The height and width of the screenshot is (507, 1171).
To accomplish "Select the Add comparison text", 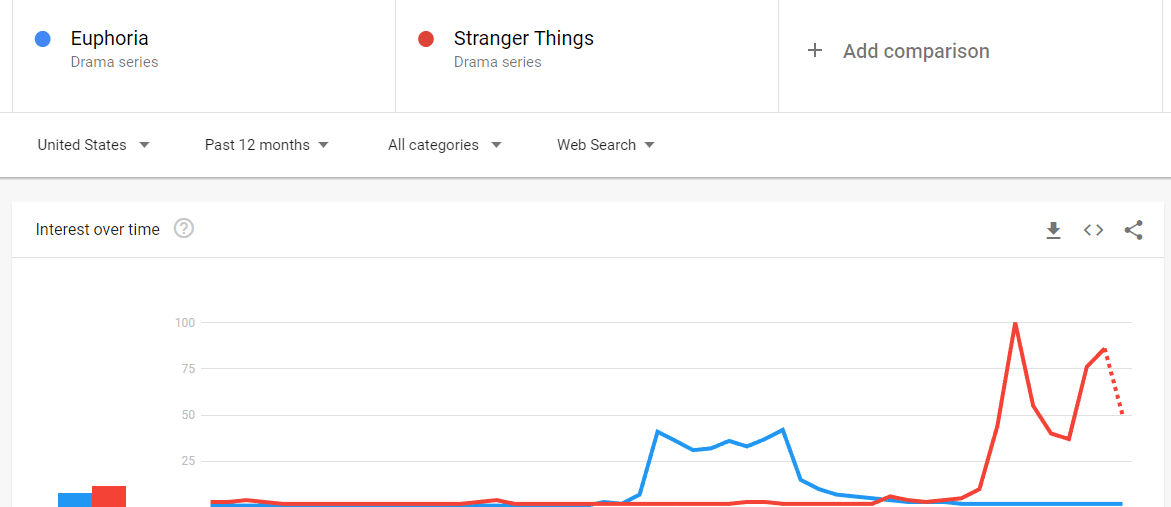I will point(916,52).
